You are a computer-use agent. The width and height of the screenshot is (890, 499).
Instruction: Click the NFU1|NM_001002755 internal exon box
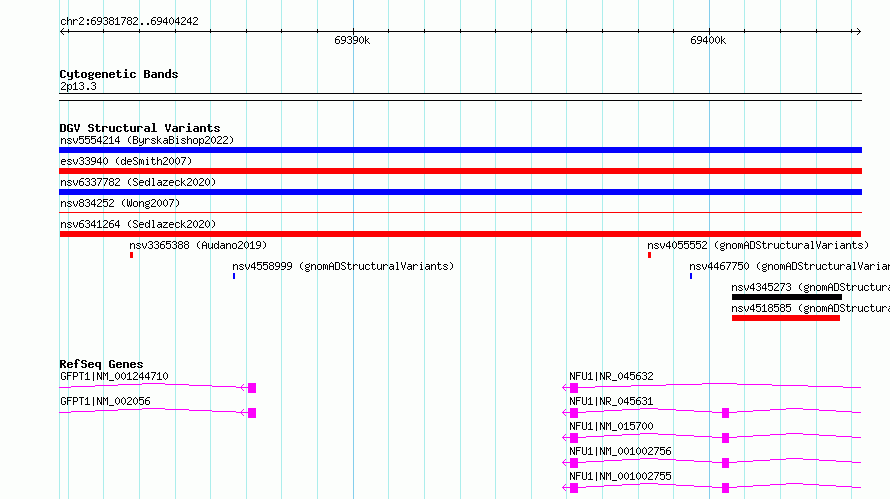pyautogui.click(x=725, y=488)
